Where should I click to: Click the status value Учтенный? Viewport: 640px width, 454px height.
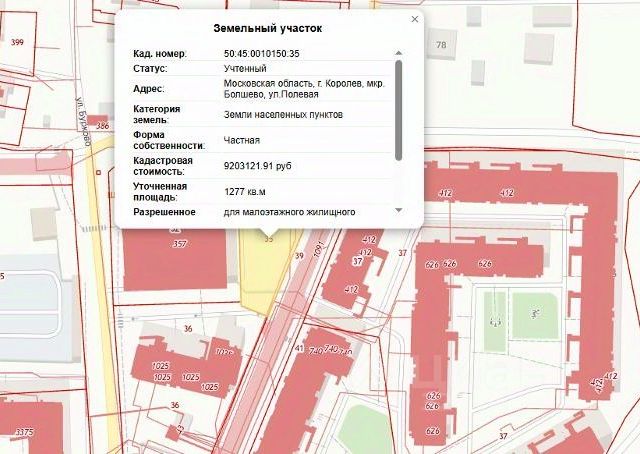pyautogui.click(x=245, y=68)
